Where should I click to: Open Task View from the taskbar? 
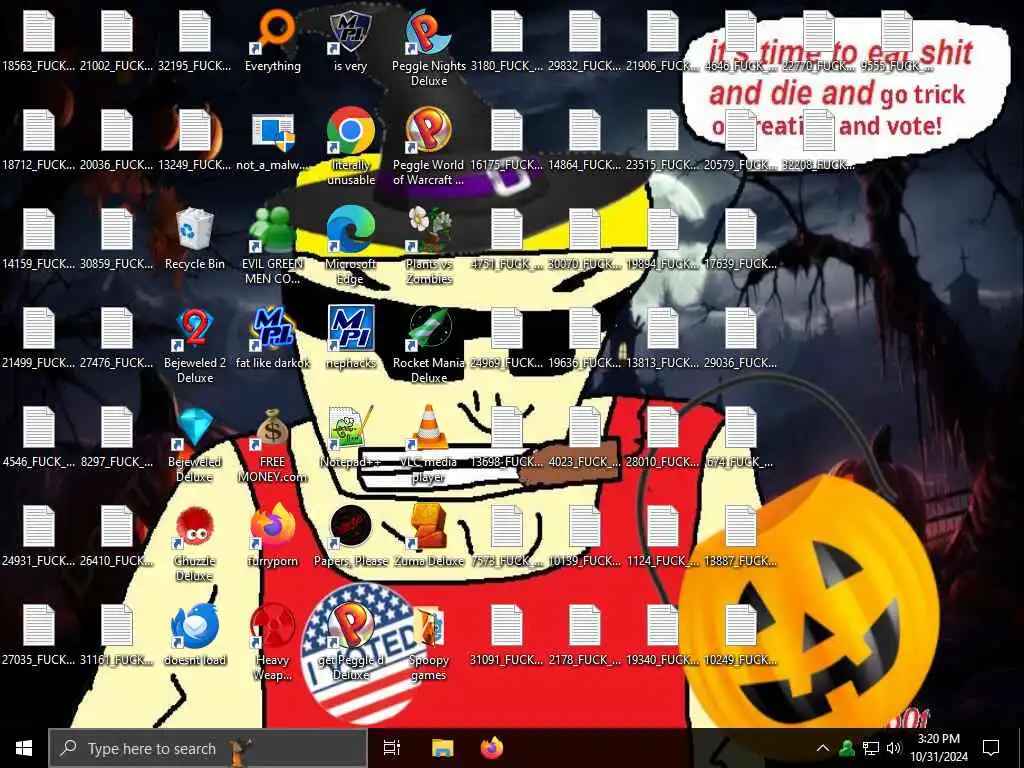click(392, 748)
